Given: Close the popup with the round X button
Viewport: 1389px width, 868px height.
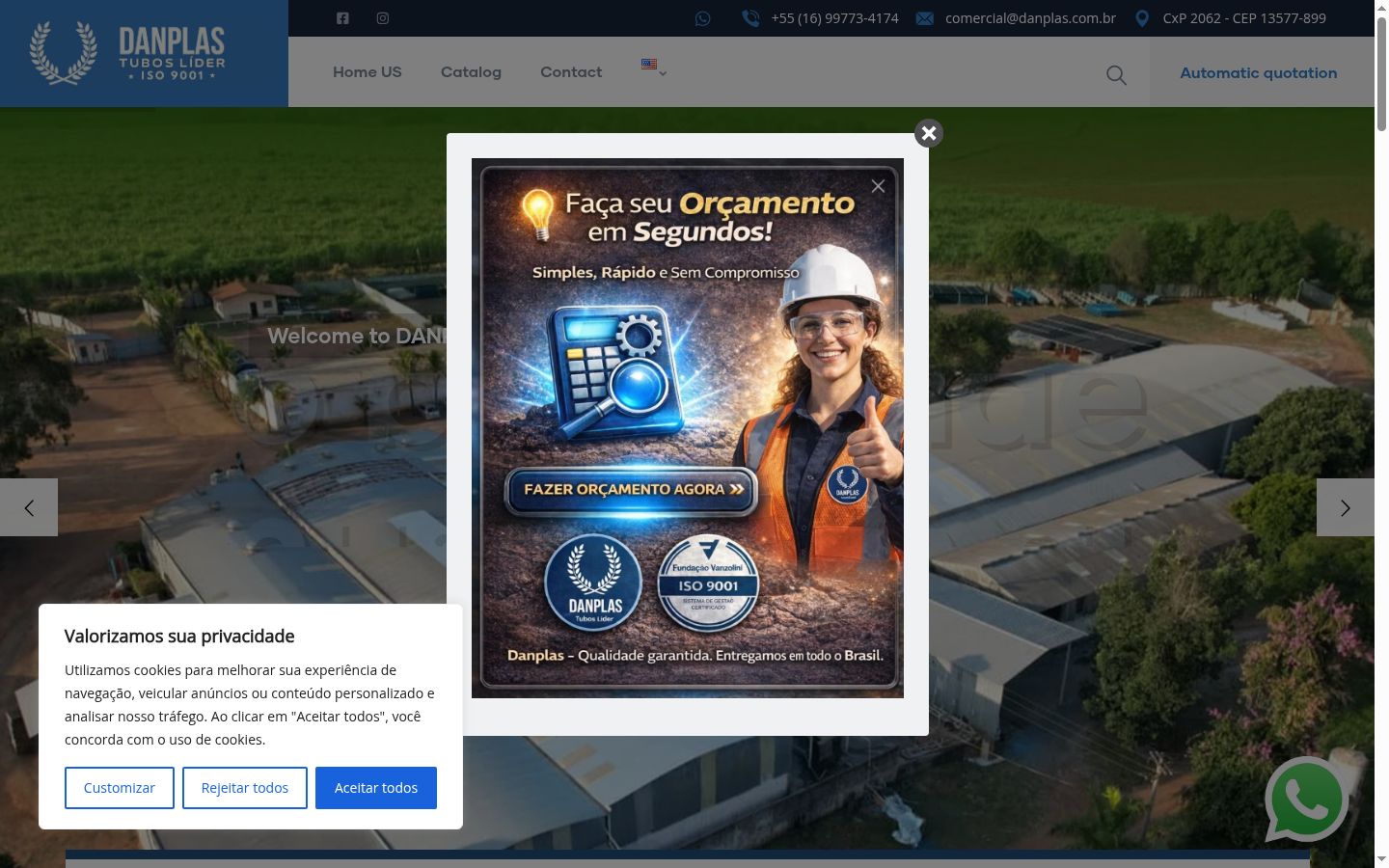Looking at the screenshot, I should coord(929,133).
